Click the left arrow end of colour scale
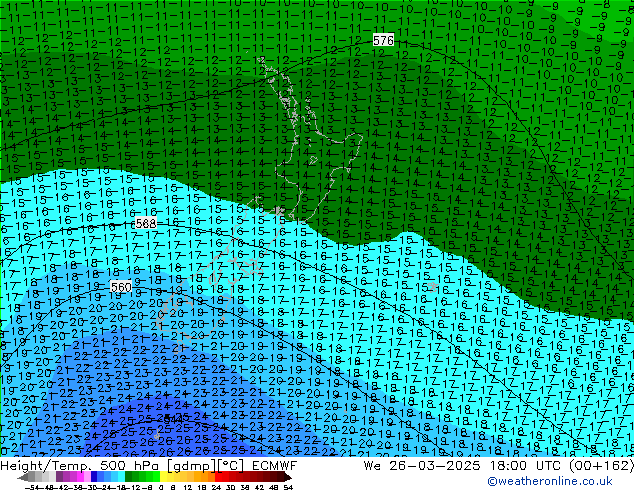Image resolution: width=634 pixels, height=490 pixels. point(22,477)
